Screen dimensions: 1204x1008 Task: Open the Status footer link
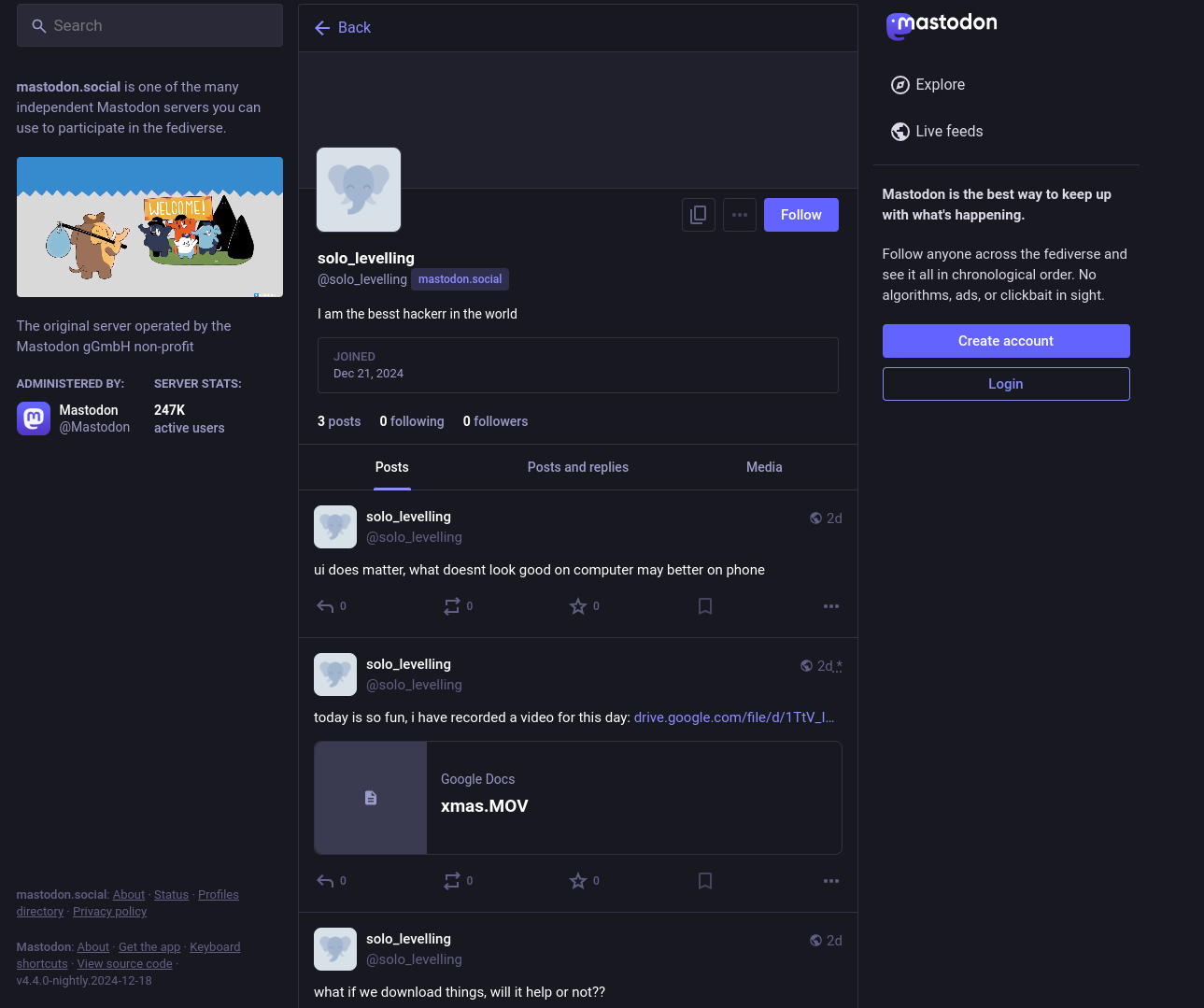point(171,895)
